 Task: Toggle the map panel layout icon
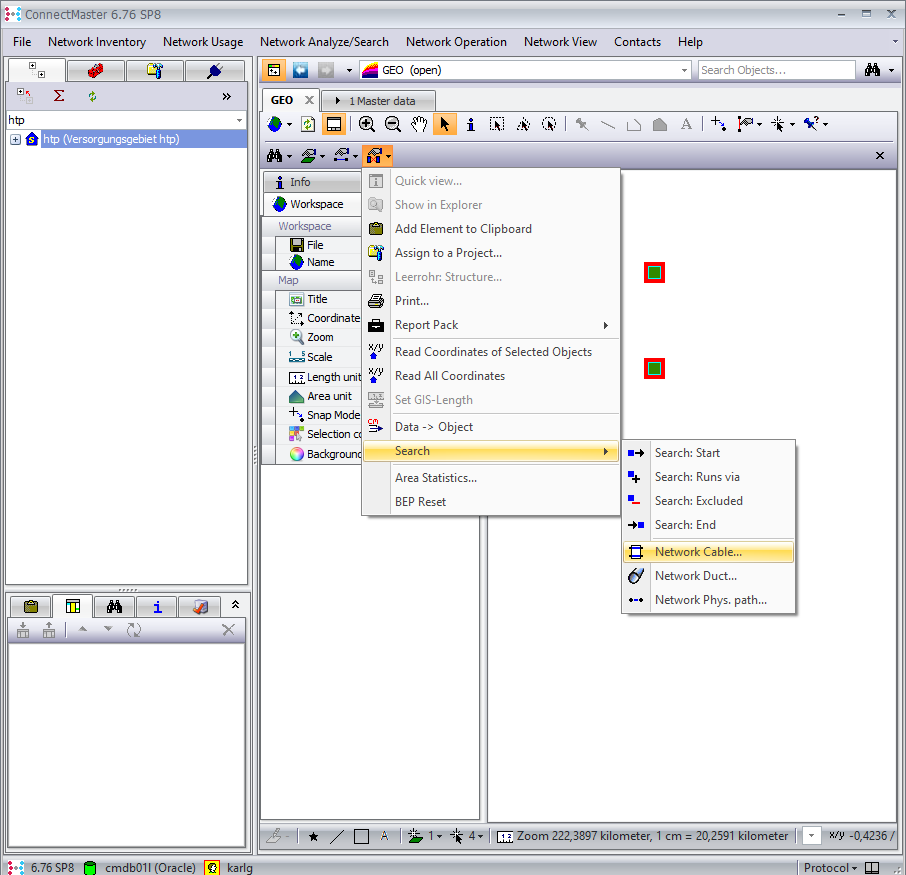point(334,124)
